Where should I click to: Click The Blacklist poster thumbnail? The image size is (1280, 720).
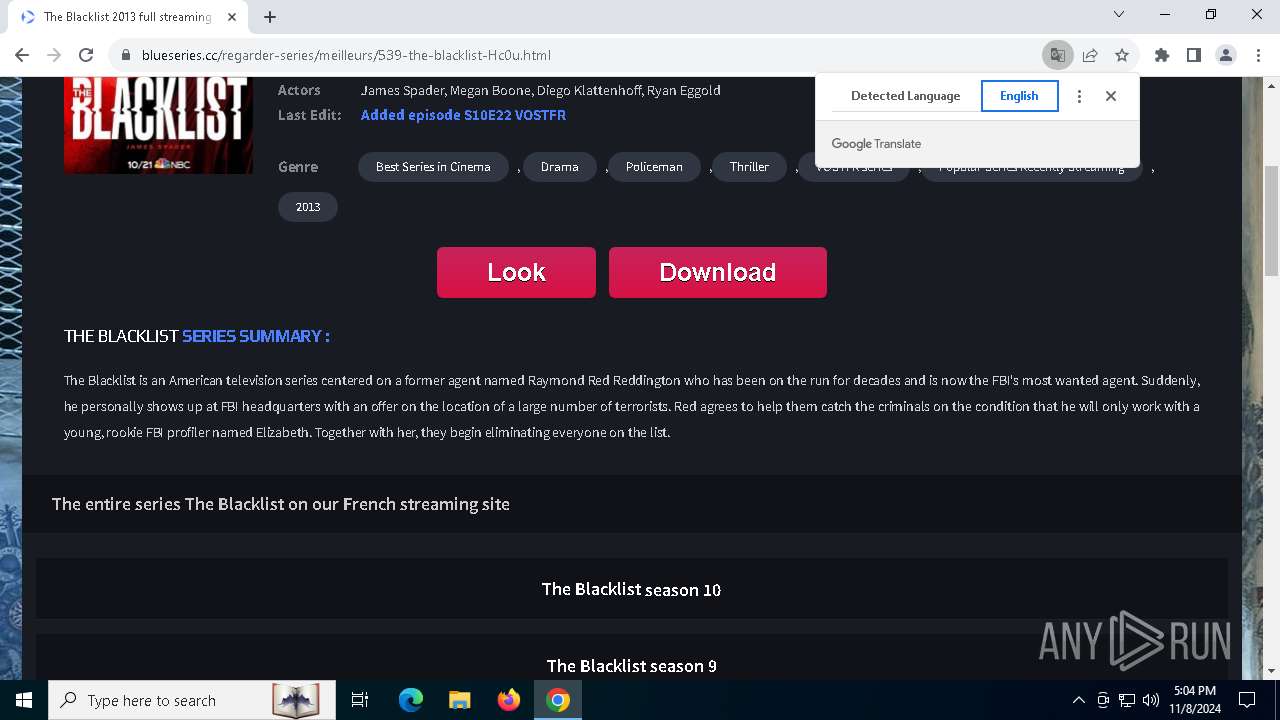(158, 125)
